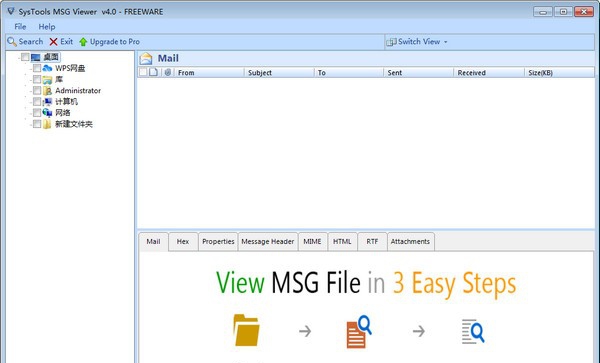The height and width of the screenshot is (363, 600).
Task: Select the WPS网盘 tree item label
Action: pos(70,68)
